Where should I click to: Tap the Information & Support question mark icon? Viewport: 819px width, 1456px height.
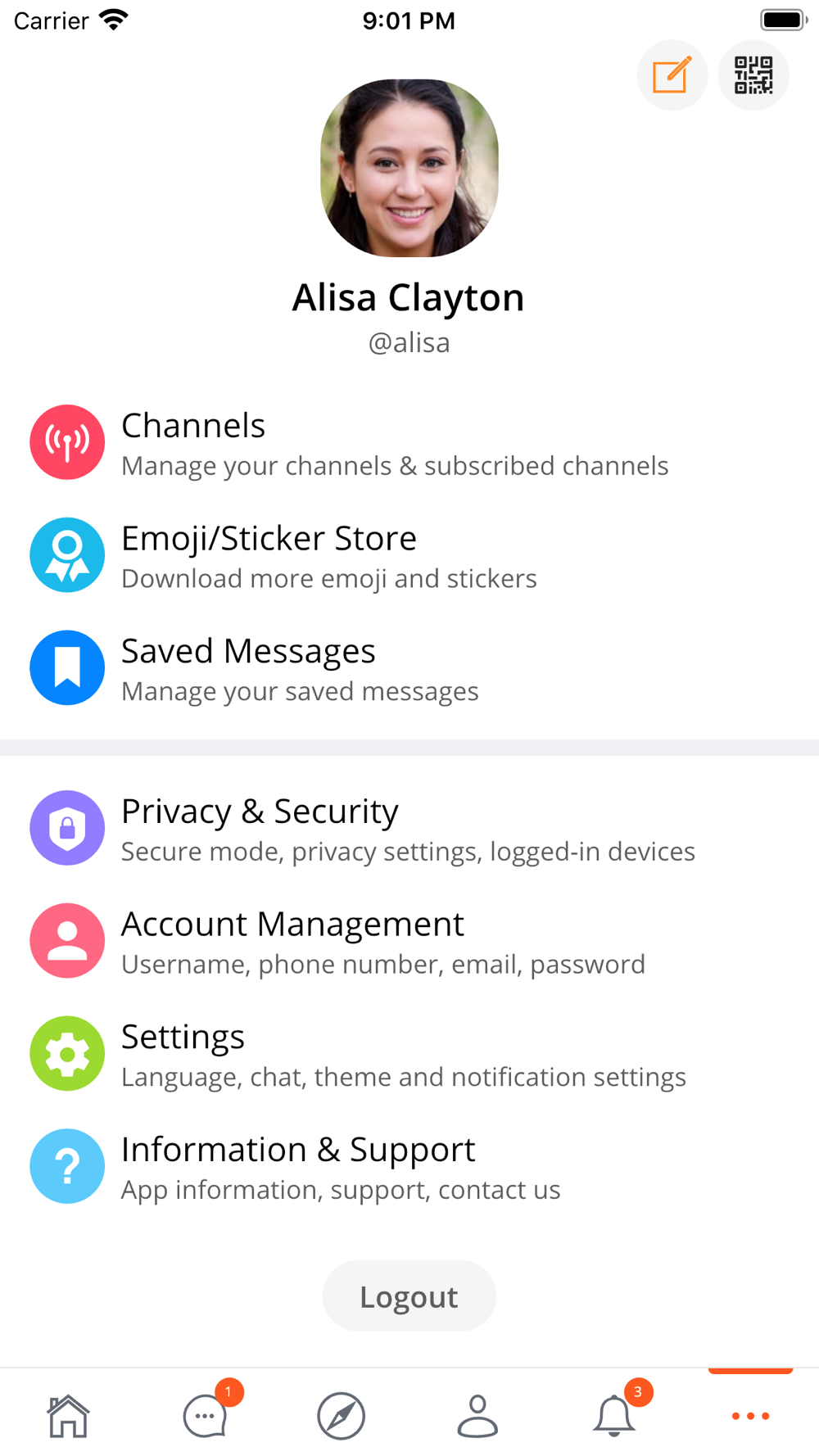click(x=67, y=1166)
